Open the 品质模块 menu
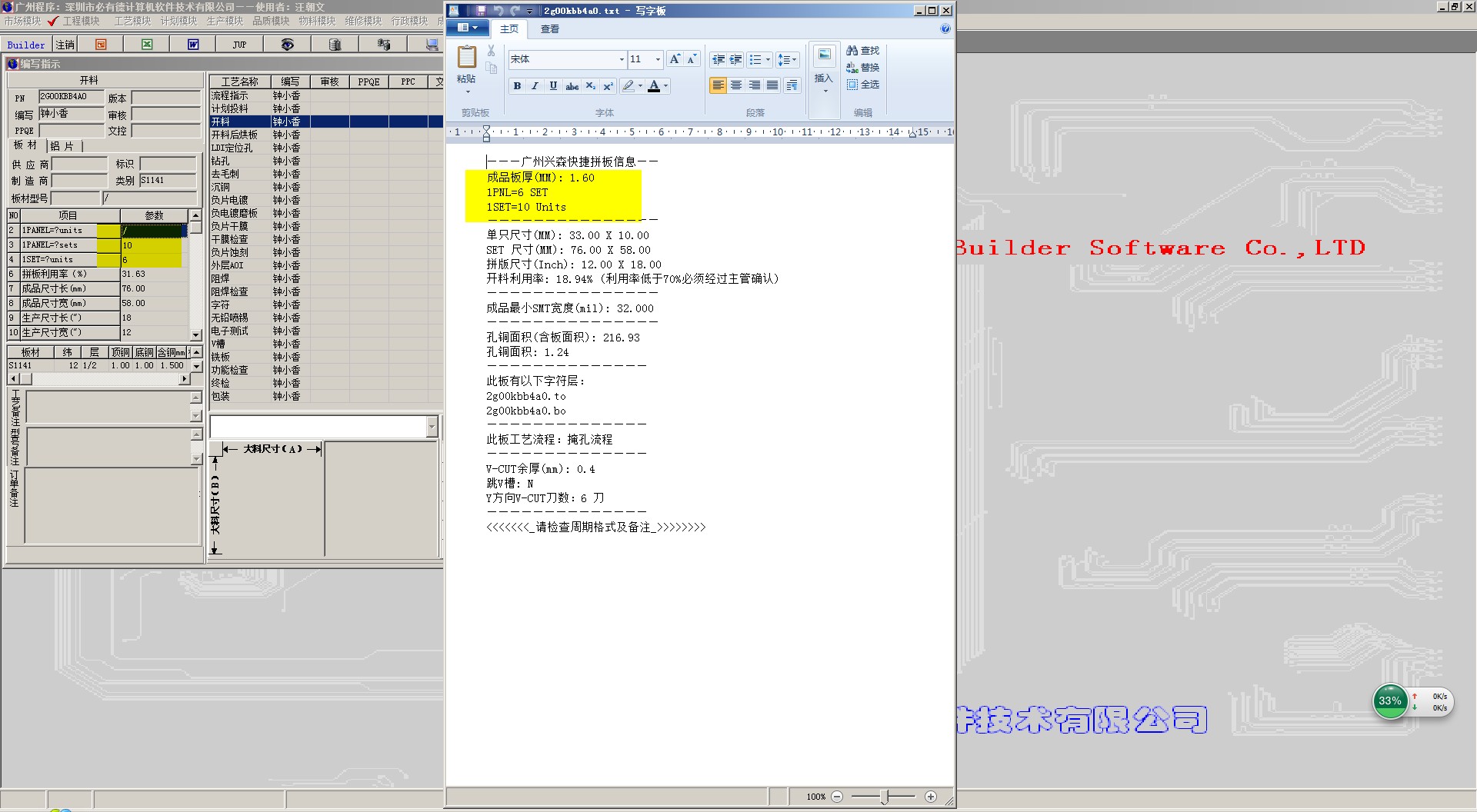The image size is (1477, 812). point(271,21)
